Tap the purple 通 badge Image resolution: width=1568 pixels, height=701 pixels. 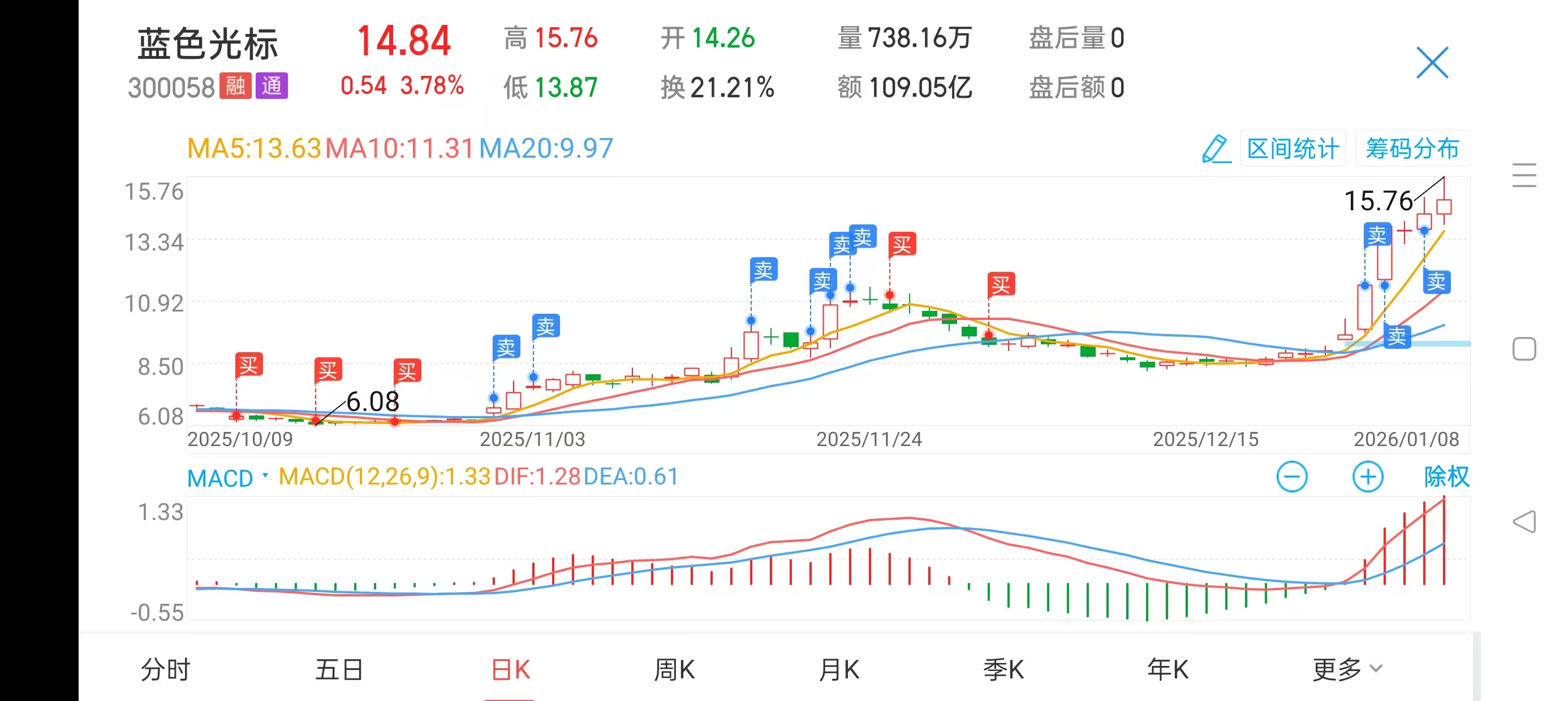coord(272,86)
